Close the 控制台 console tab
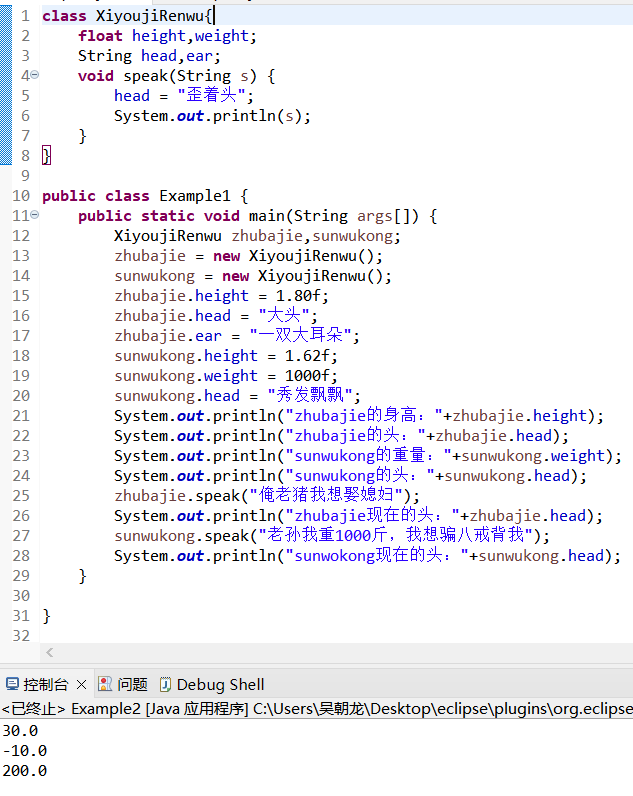Viewport: 633px width, 796px height. pos(81,685)
